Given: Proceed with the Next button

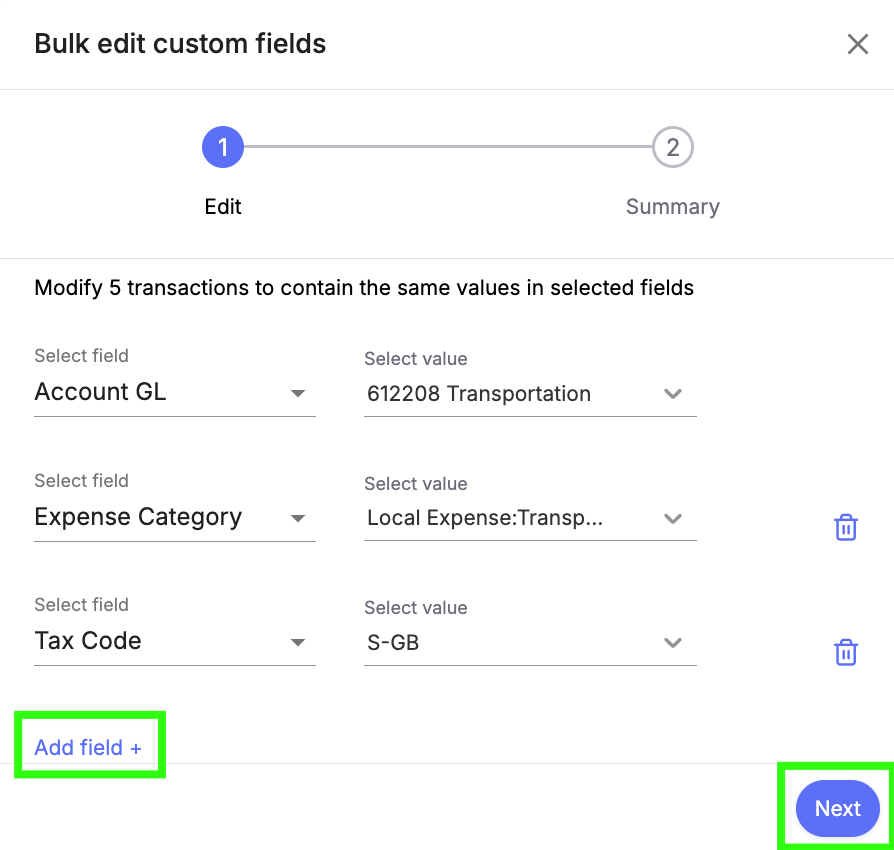Looking at the screenshot, I should click(838, 808).
